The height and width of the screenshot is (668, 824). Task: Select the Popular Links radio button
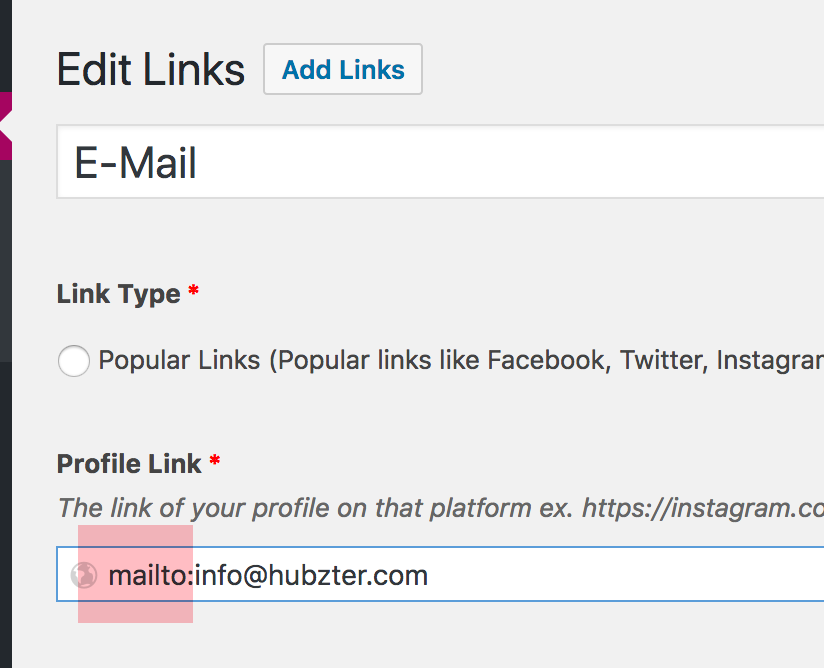(x=74, y=361)
